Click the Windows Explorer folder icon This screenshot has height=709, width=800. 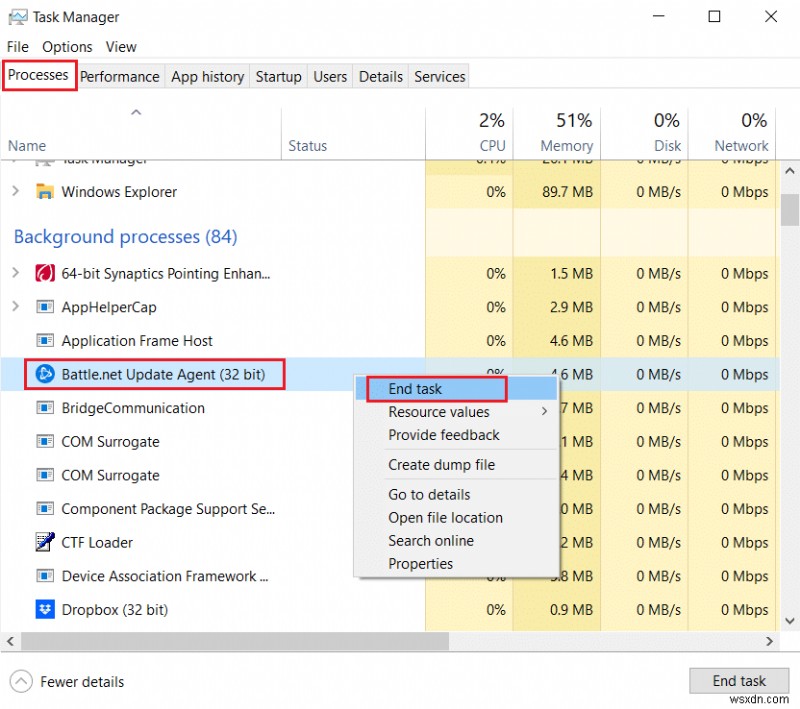pos(44,192)
